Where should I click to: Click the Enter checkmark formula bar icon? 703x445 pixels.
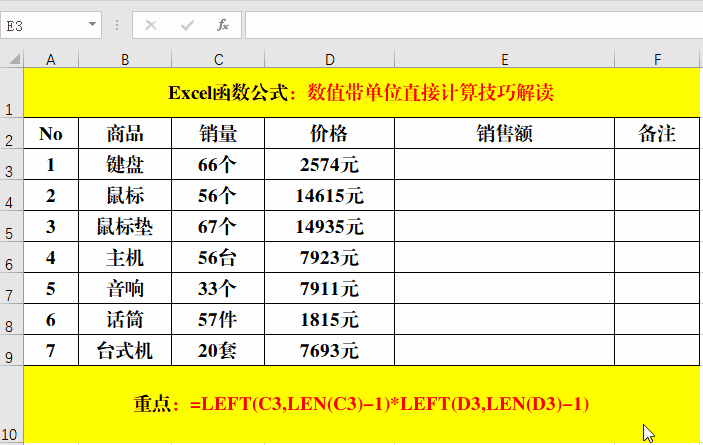click(187, 26)
